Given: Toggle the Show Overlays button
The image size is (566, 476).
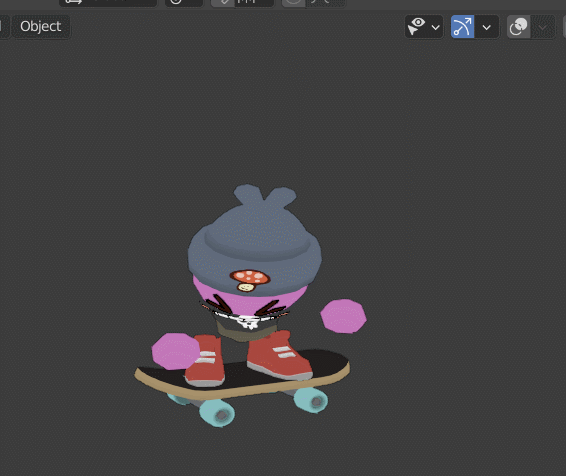Looking at the screenshot, I should pos(519,26).
